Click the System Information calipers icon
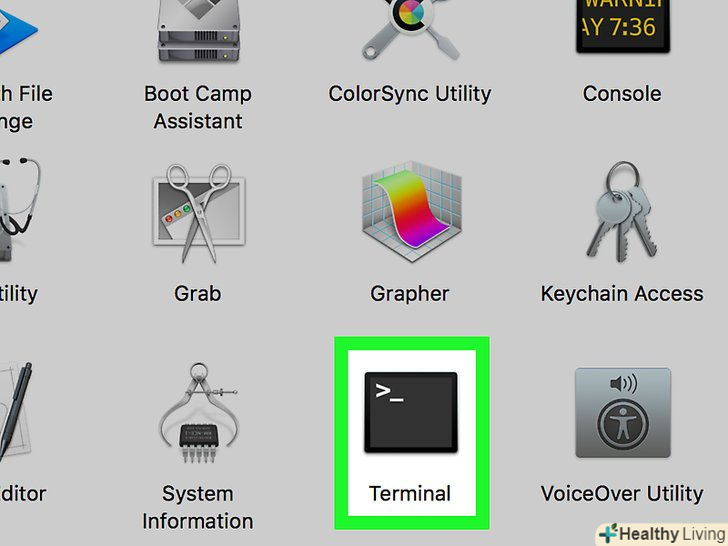 (x=199, y=413)
